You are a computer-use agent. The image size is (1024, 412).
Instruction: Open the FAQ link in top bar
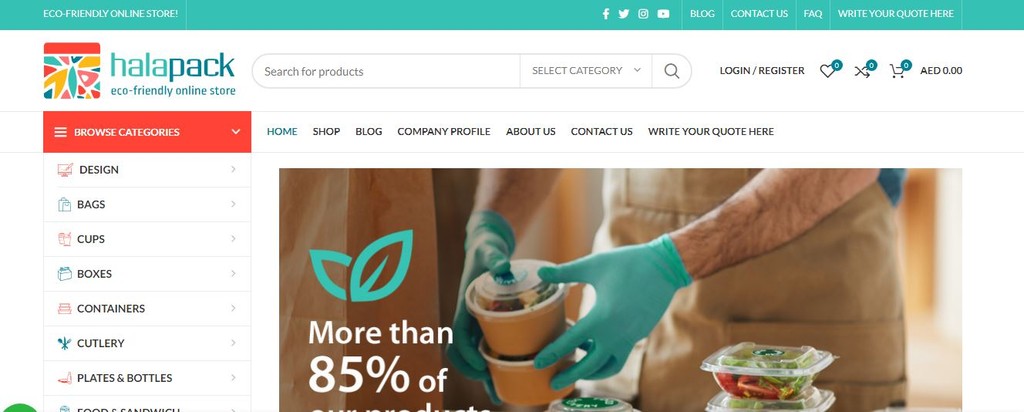click(812, 14)
